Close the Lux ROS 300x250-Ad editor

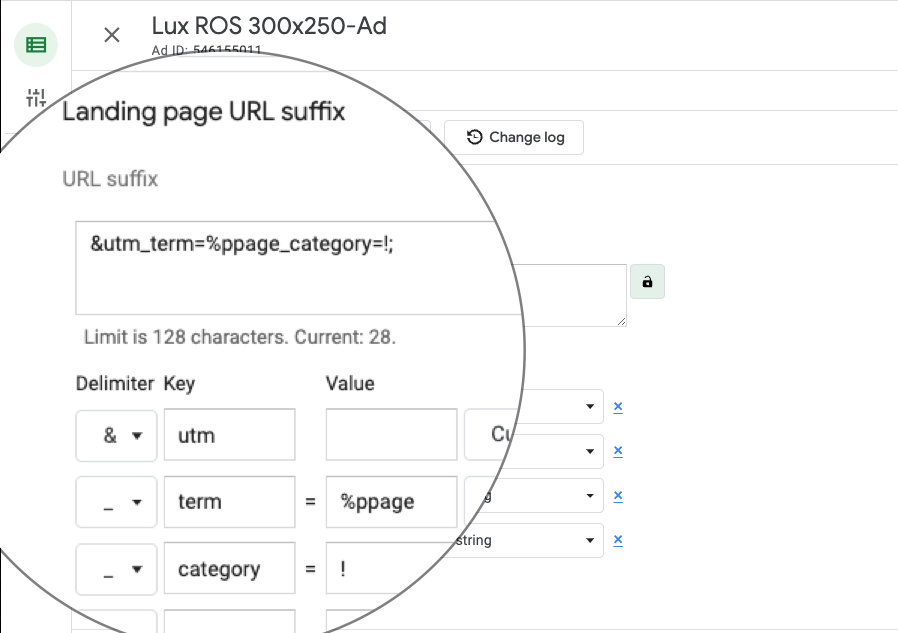(x=111, y=35)
